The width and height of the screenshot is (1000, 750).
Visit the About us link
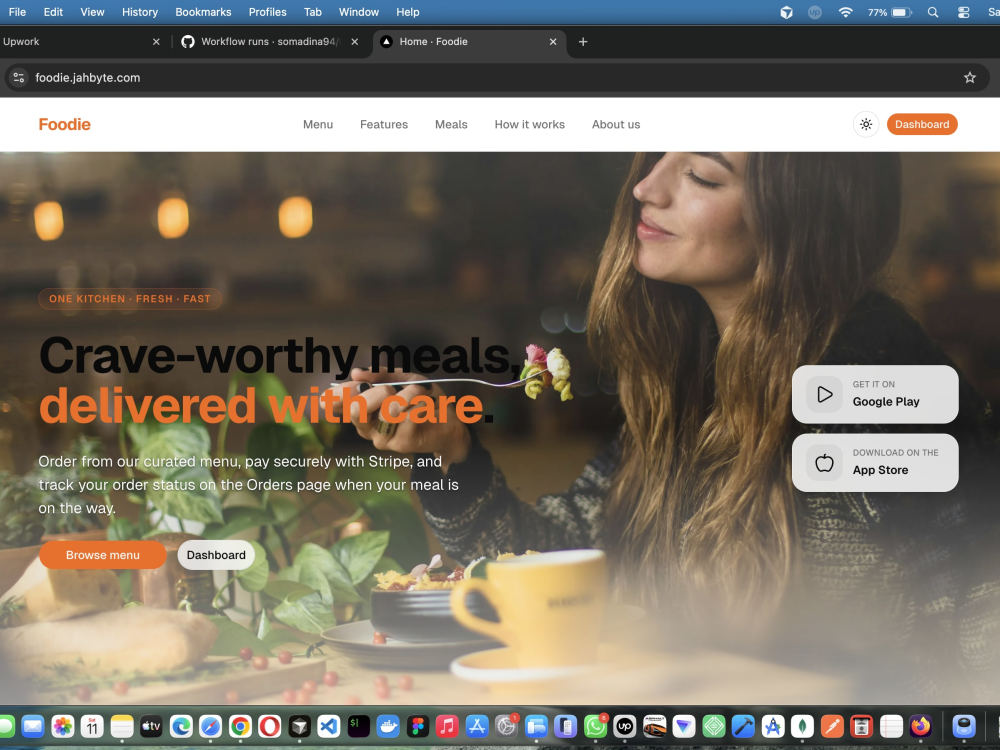615,124
